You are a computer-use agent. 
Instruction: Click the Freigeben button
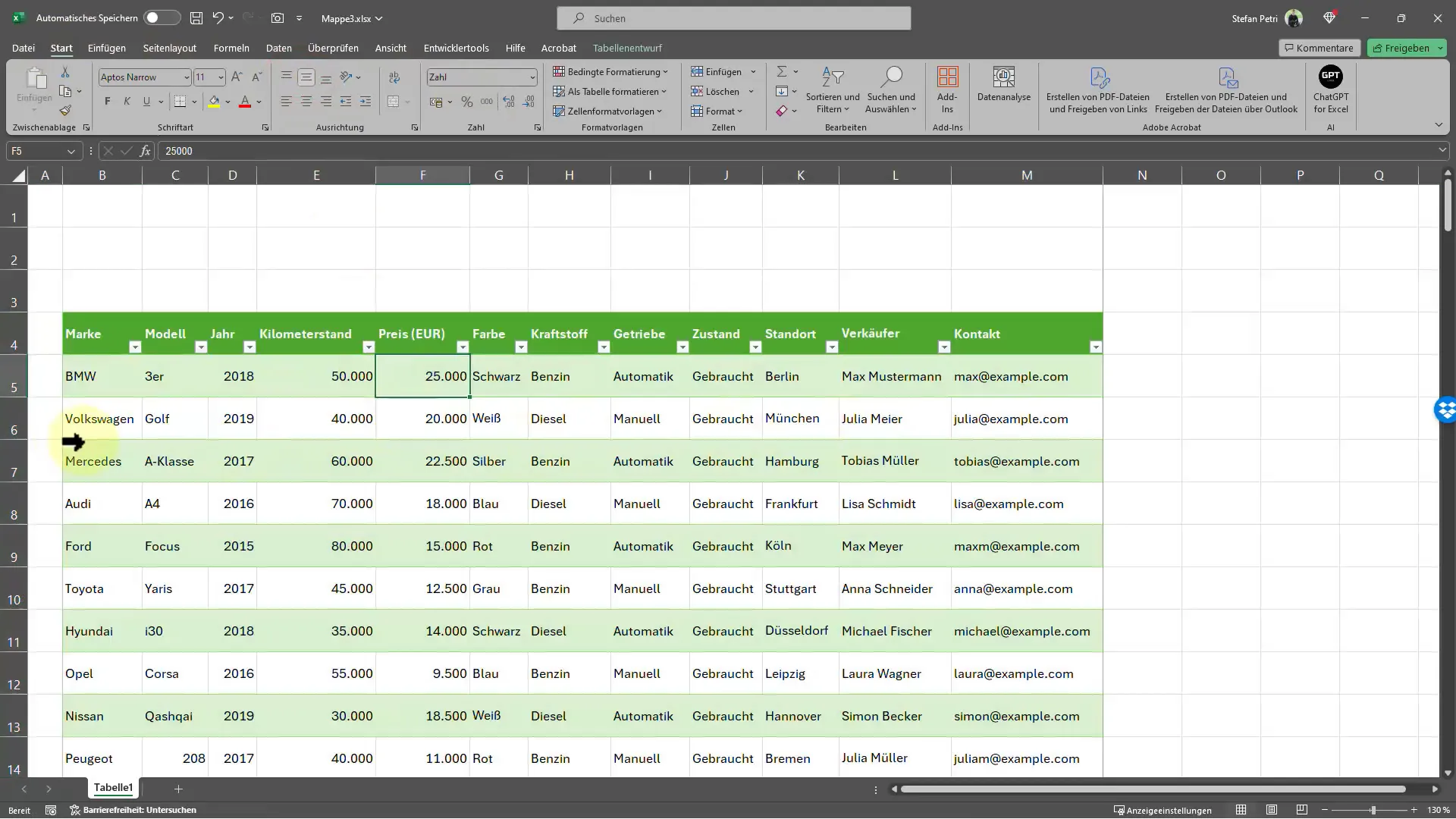tap(1407, 47)
